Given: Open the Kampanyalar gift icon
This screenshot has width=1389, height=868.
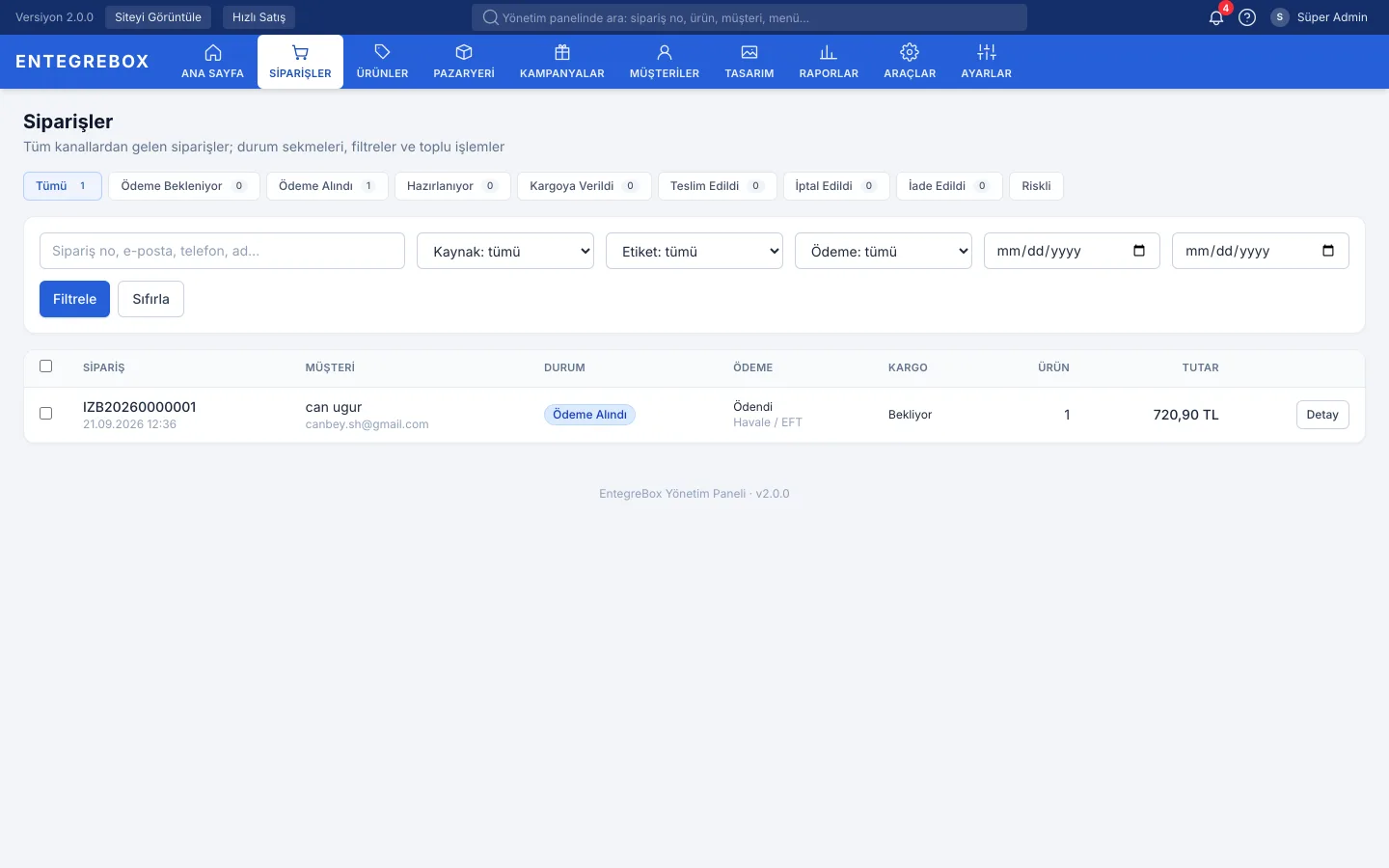Looking at the screenshot, I should pyautogui.click(x=562, y=53).
